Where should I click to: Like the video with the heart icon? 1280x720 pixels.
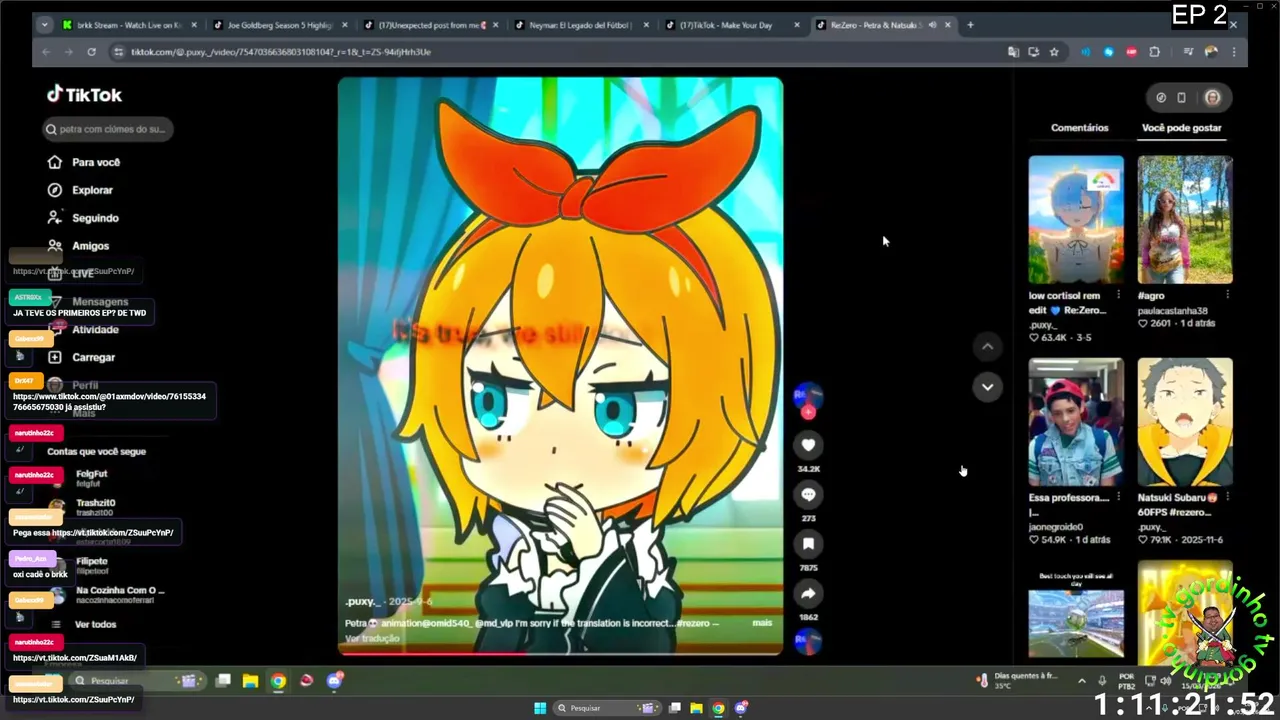[808, 445]
